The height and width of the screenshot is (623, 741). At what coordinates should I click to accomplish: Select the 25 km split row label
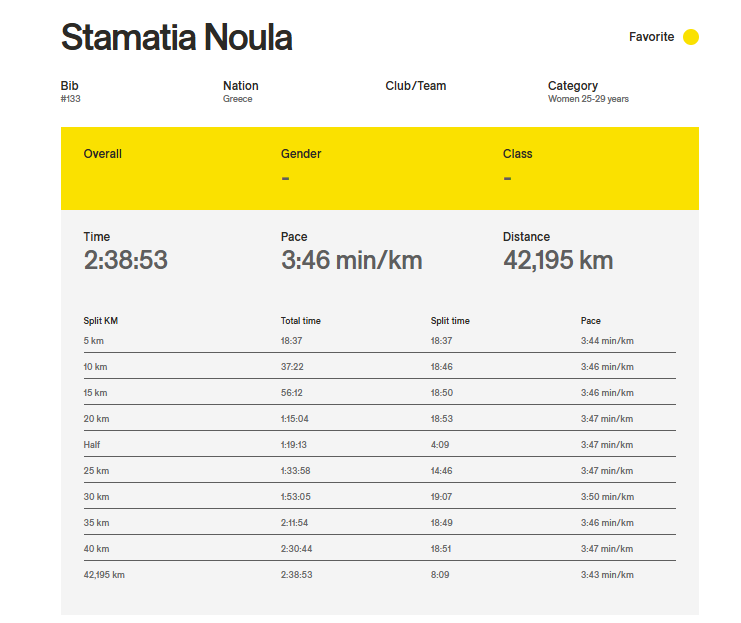(96, 471)
